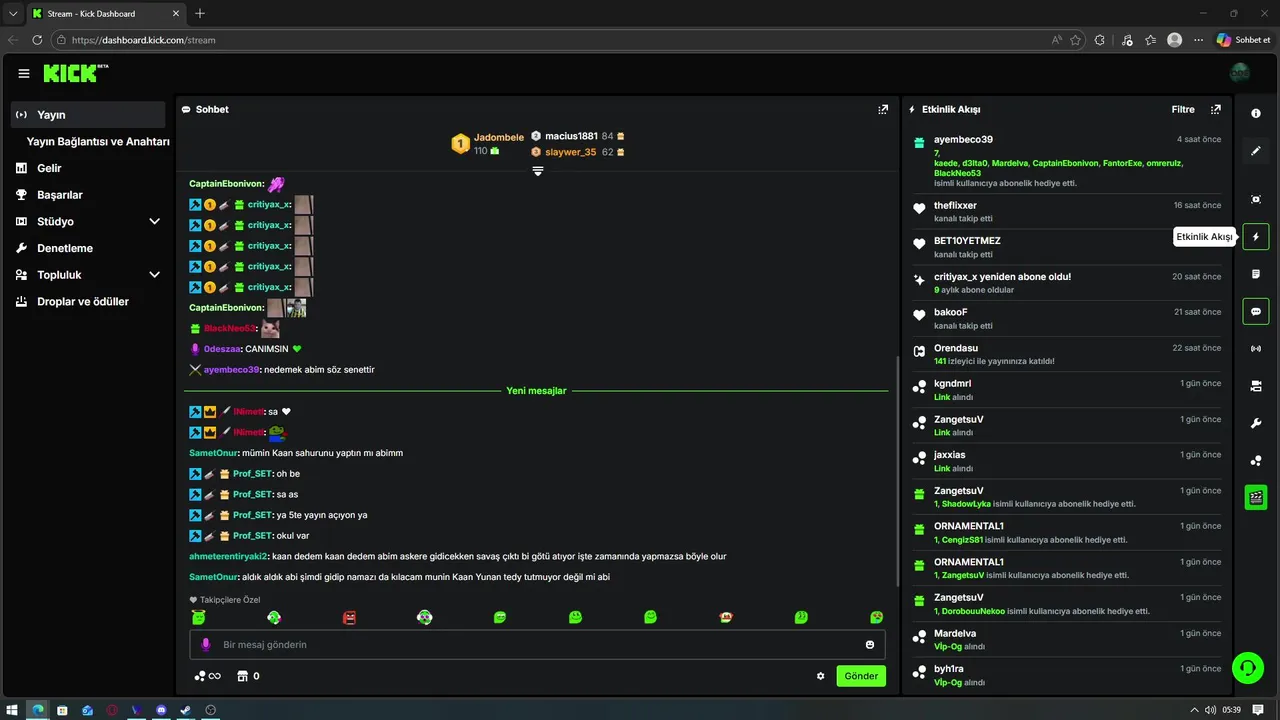Focus the Bir mesaj gönderin input
Image resolution: width=1280 pixels, height=720 pixels.
point(537,645)
